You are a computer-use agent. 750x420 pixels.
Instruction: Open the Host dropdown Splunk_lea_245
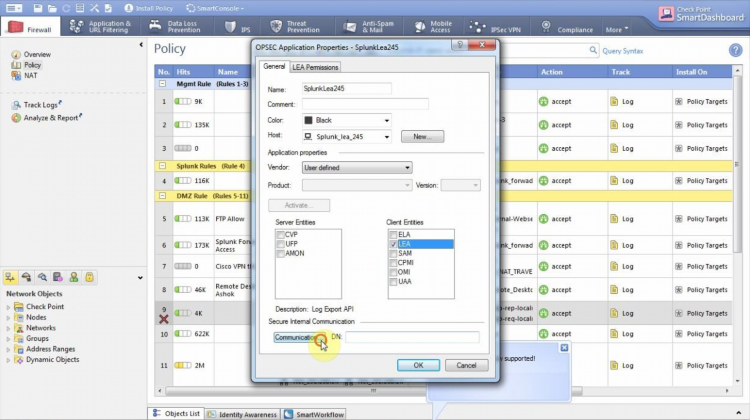tap(347, 137)
